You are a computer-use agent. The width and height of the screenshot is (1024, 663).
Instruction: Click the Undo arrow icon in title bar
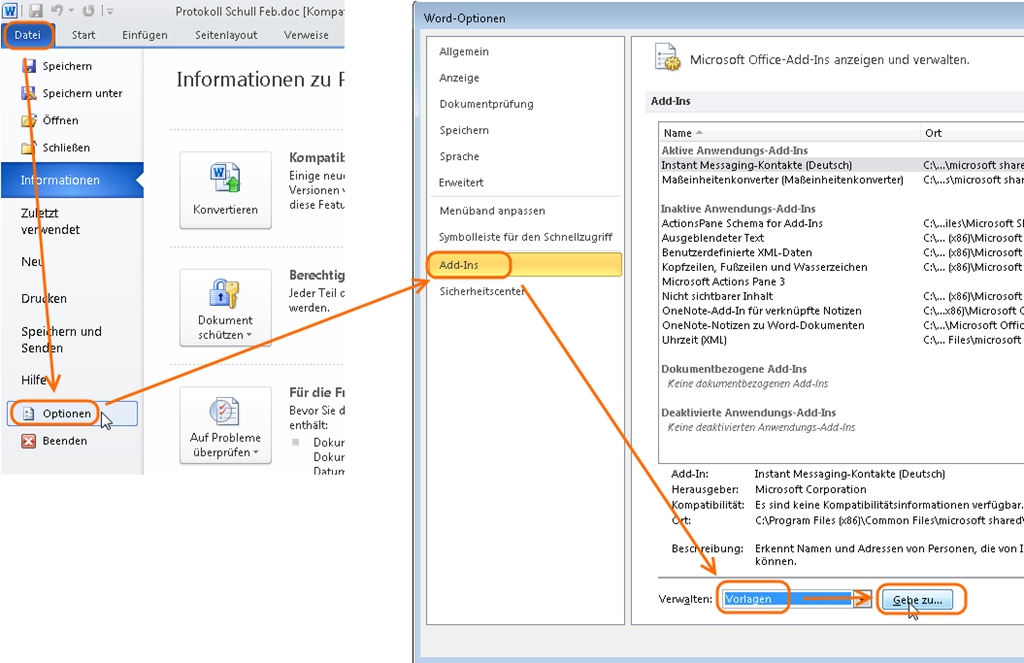point(59,11)
